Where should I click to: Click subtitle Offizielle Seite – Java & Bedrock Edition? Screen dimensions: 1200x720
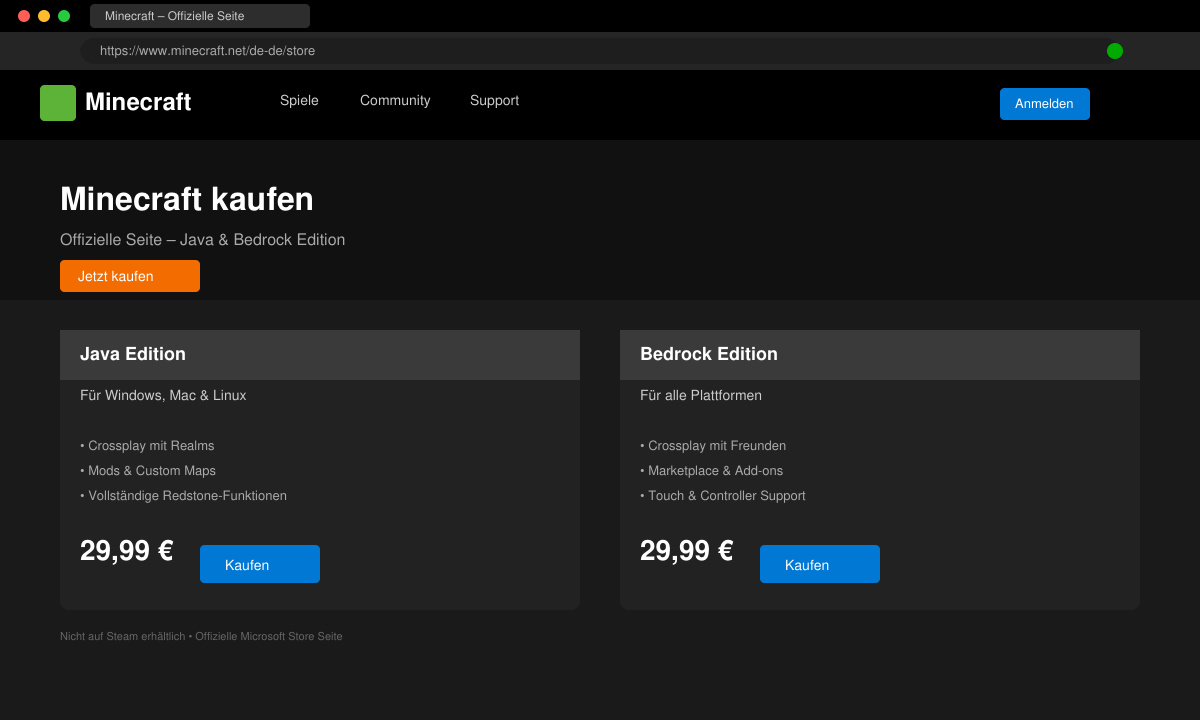click(202, 240)
